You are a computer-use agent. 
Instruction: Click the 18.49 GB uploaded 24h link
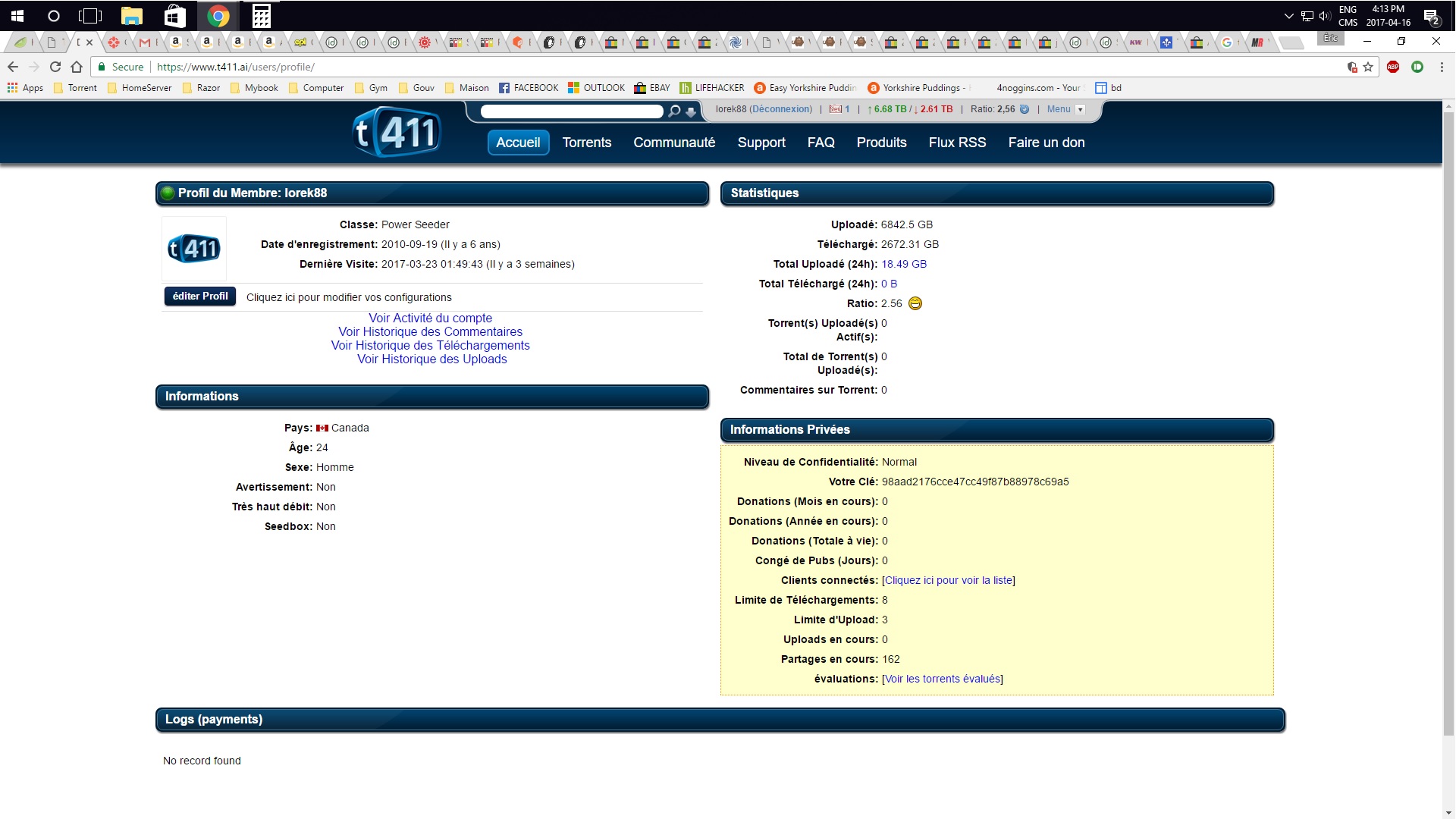pyautogui.click(x=904, y=264)
